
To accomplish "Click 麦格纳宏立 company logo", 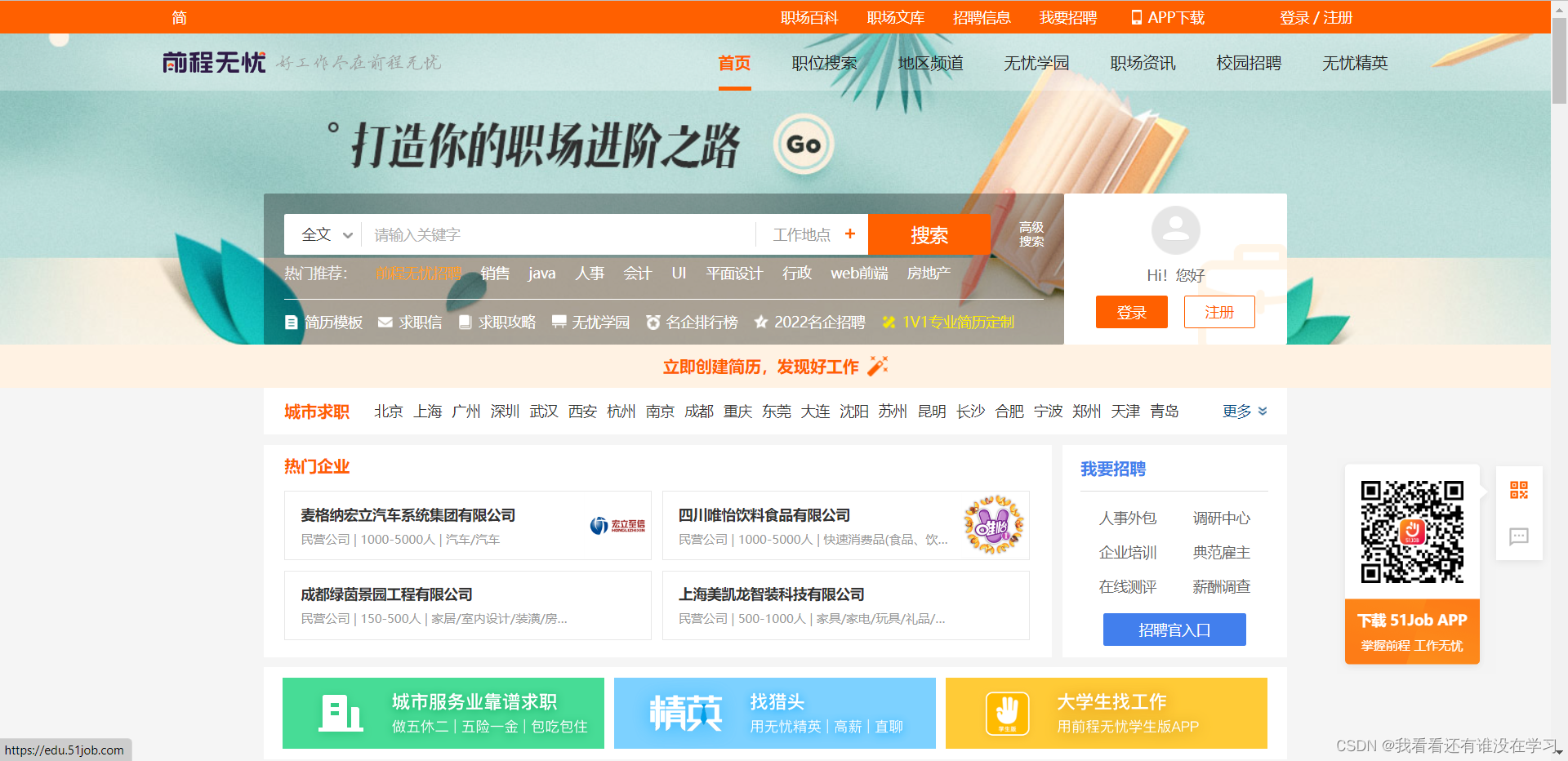I will [617, 525].
